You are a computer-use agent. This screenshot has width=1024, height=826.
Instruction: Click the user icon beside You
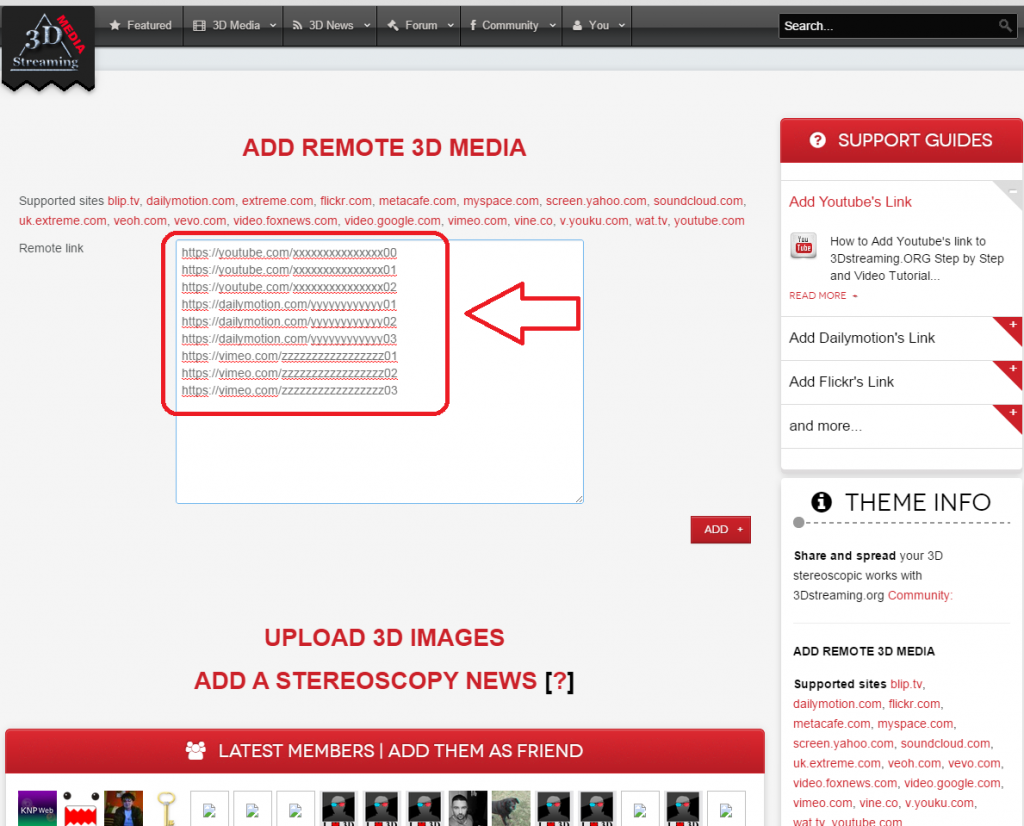click(577, 25)
